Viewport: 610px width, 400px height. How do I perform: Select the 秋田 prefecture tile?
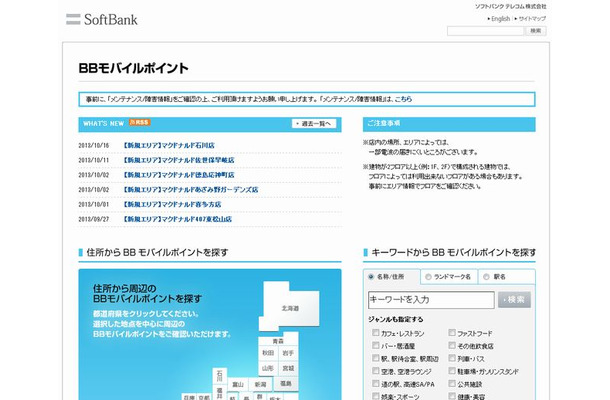coord(268,353)
